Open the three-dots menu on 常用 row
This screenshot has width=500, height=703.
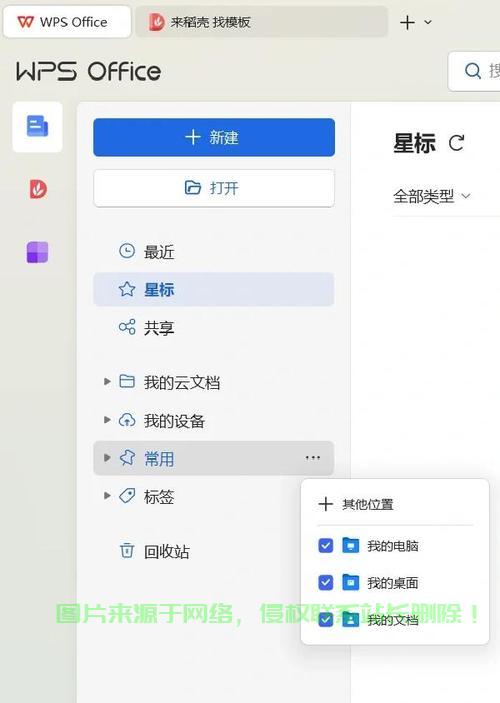[x=313, y=458]
